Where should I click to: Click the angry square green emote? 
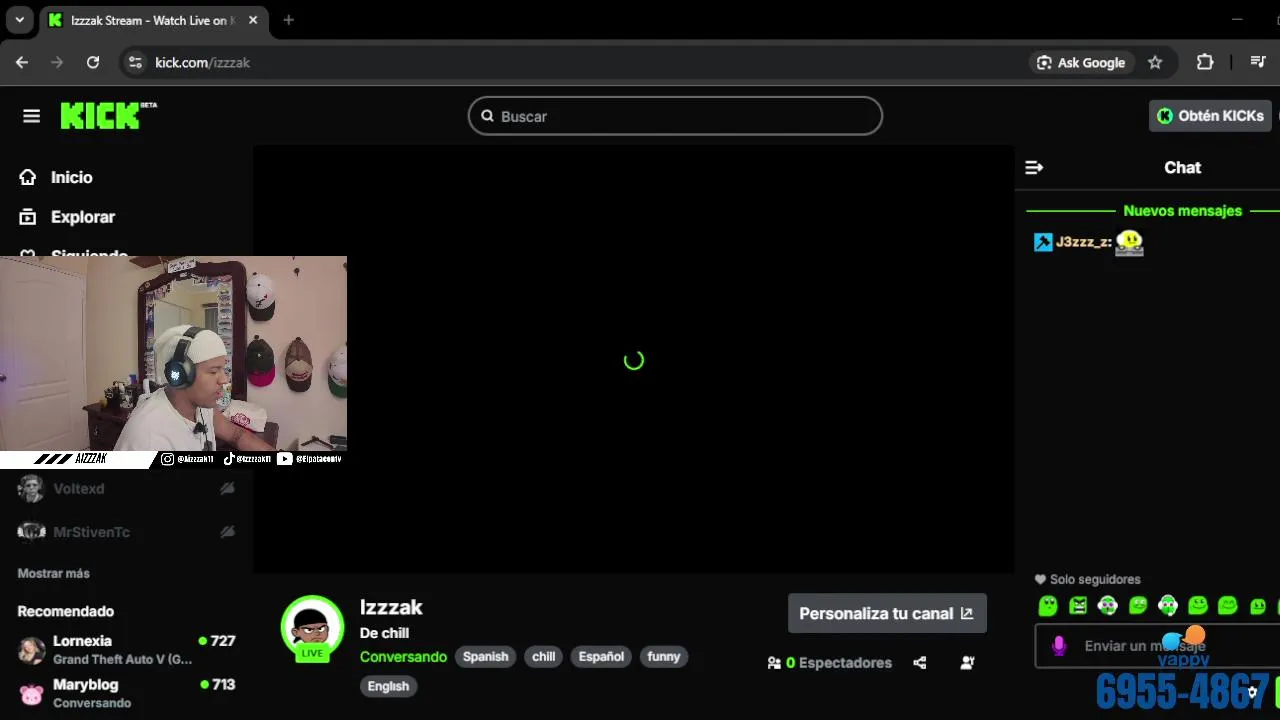tap(1078, 605)
